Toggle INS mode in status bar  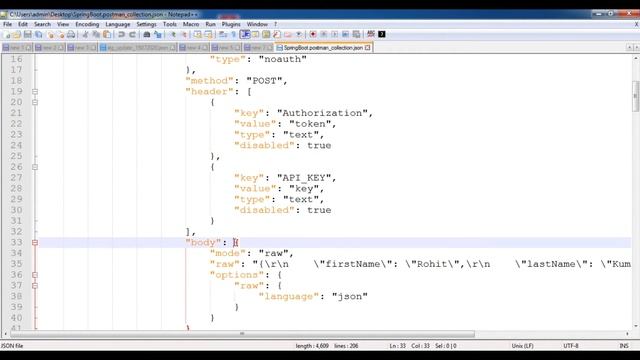click(624, 346)
